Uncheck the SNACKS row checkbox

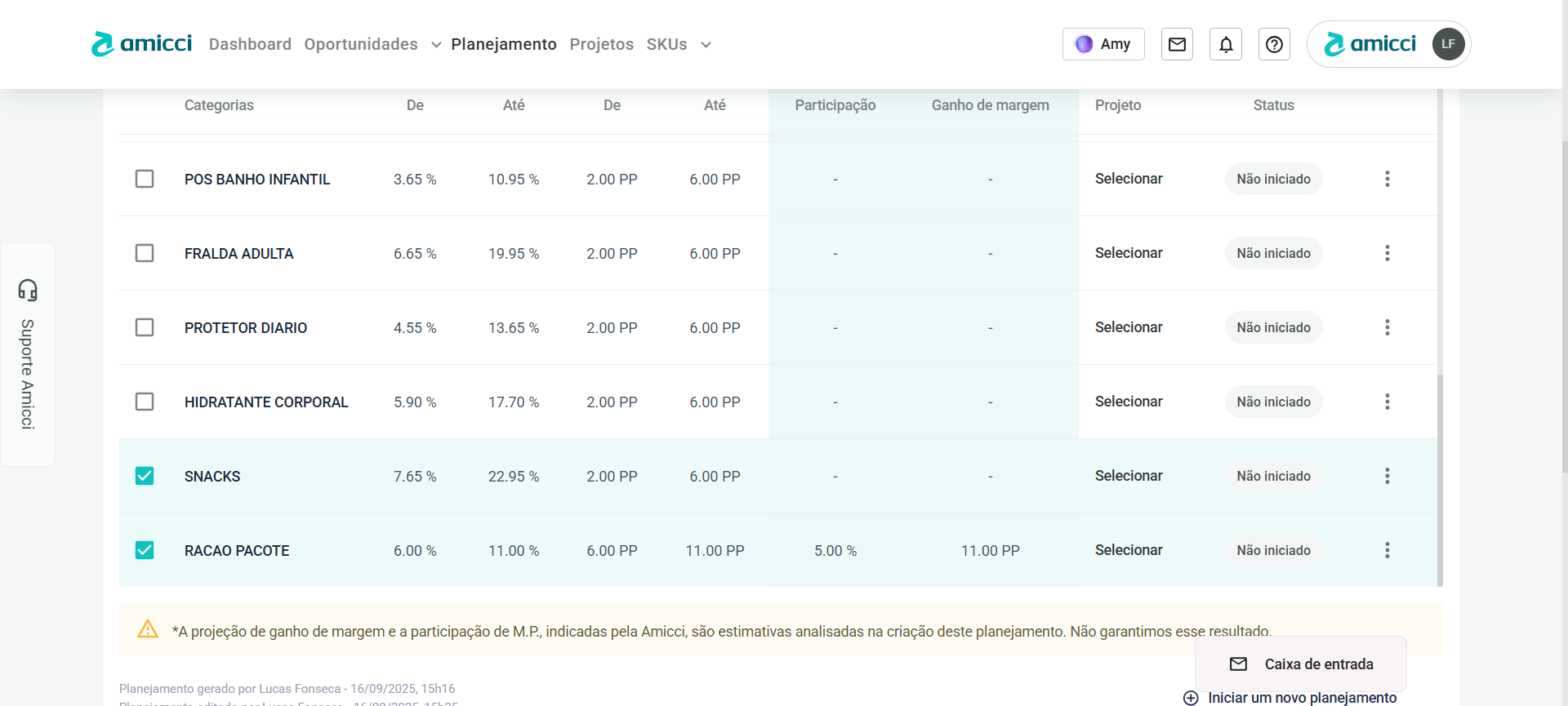click(145, 476)
